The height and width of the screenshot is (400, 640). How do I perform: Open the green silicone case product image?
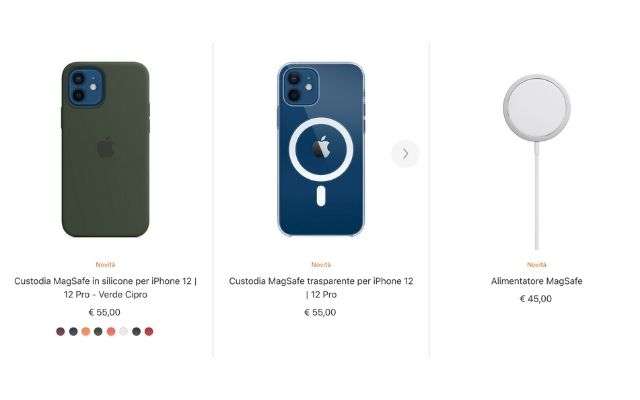pos(106,149)
